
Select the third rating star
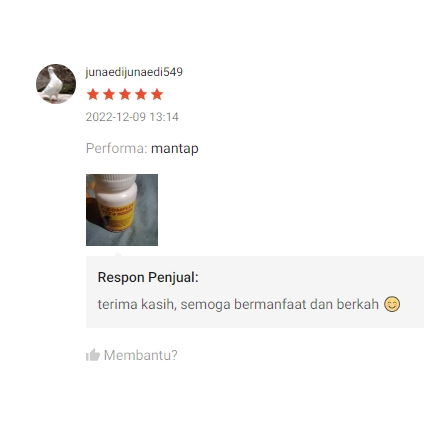point(125,94)
